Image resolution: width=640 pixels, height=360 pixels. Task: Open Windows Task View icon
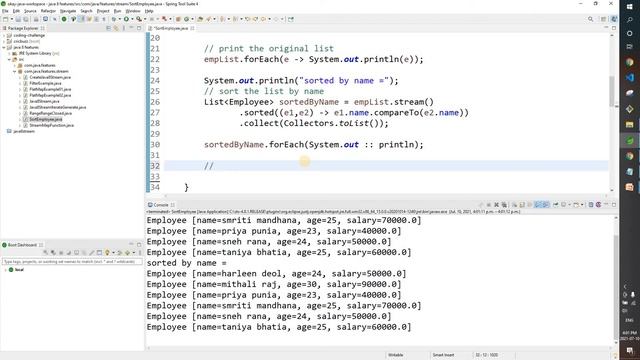[x=629, y=47]
